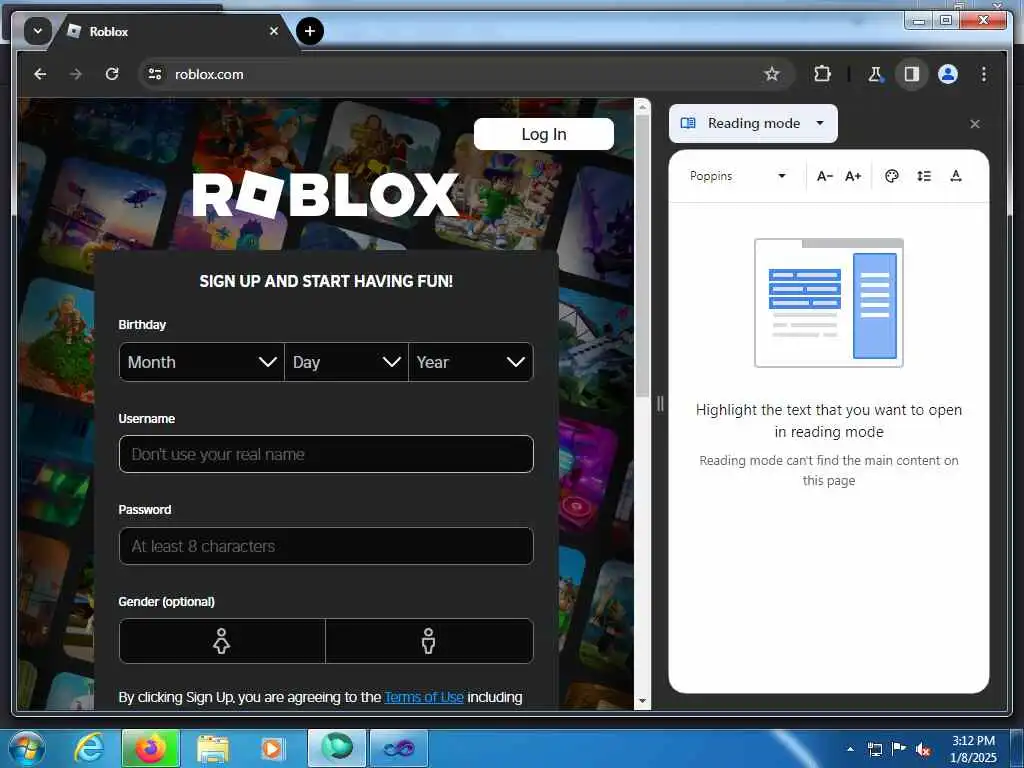Toggle the side panel button

pyautogui.click(x=912, y=74)
